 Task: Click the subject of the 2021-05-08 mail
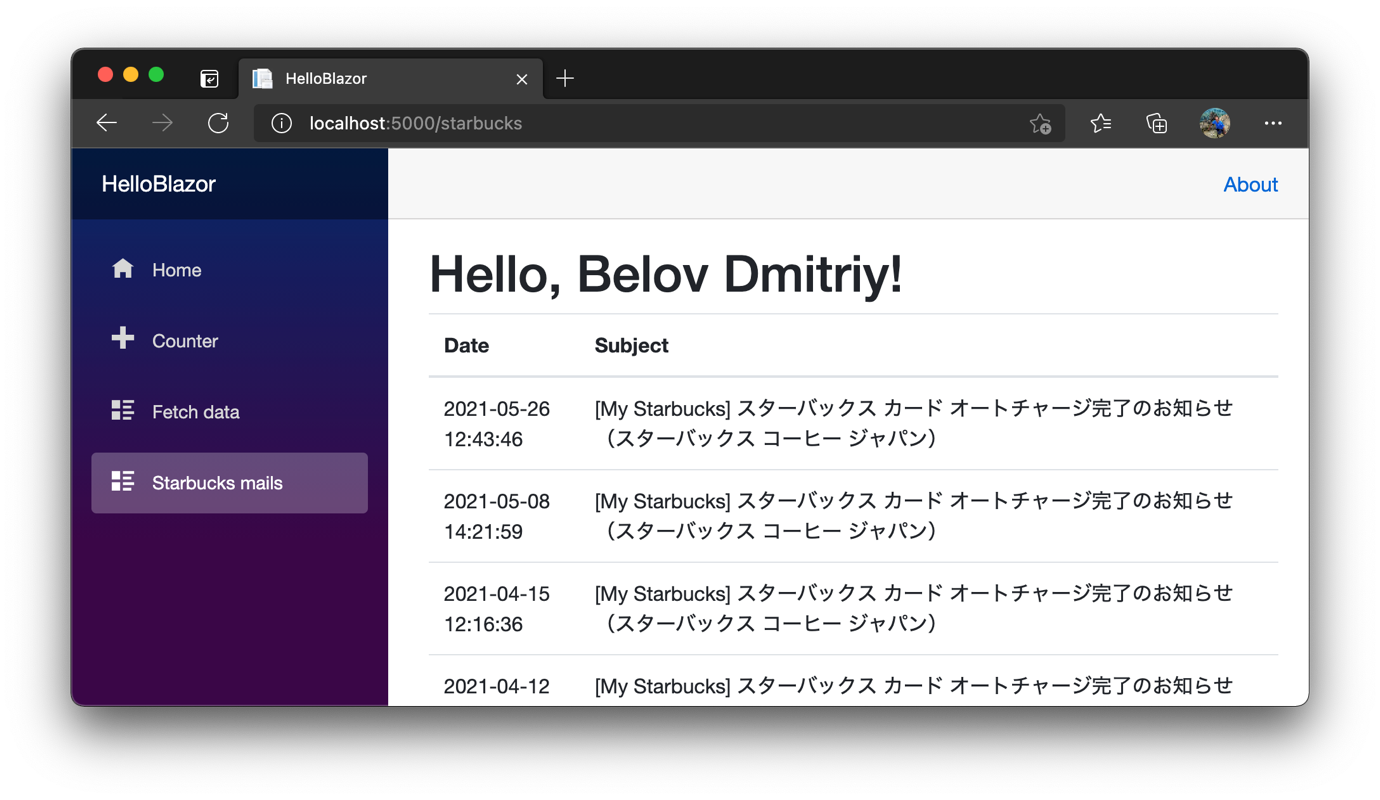(x=914, y=515)
